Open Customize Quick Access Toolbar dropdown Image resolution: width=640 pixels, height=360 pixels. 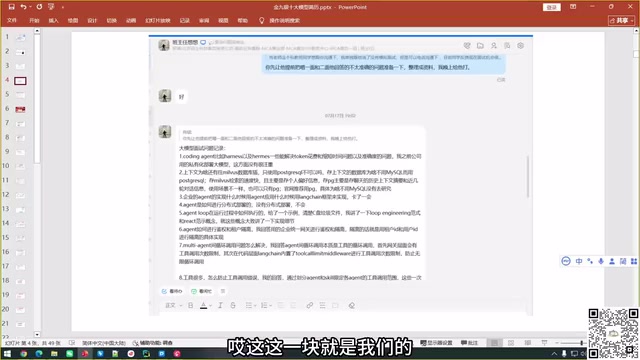[x=63, y=7]
